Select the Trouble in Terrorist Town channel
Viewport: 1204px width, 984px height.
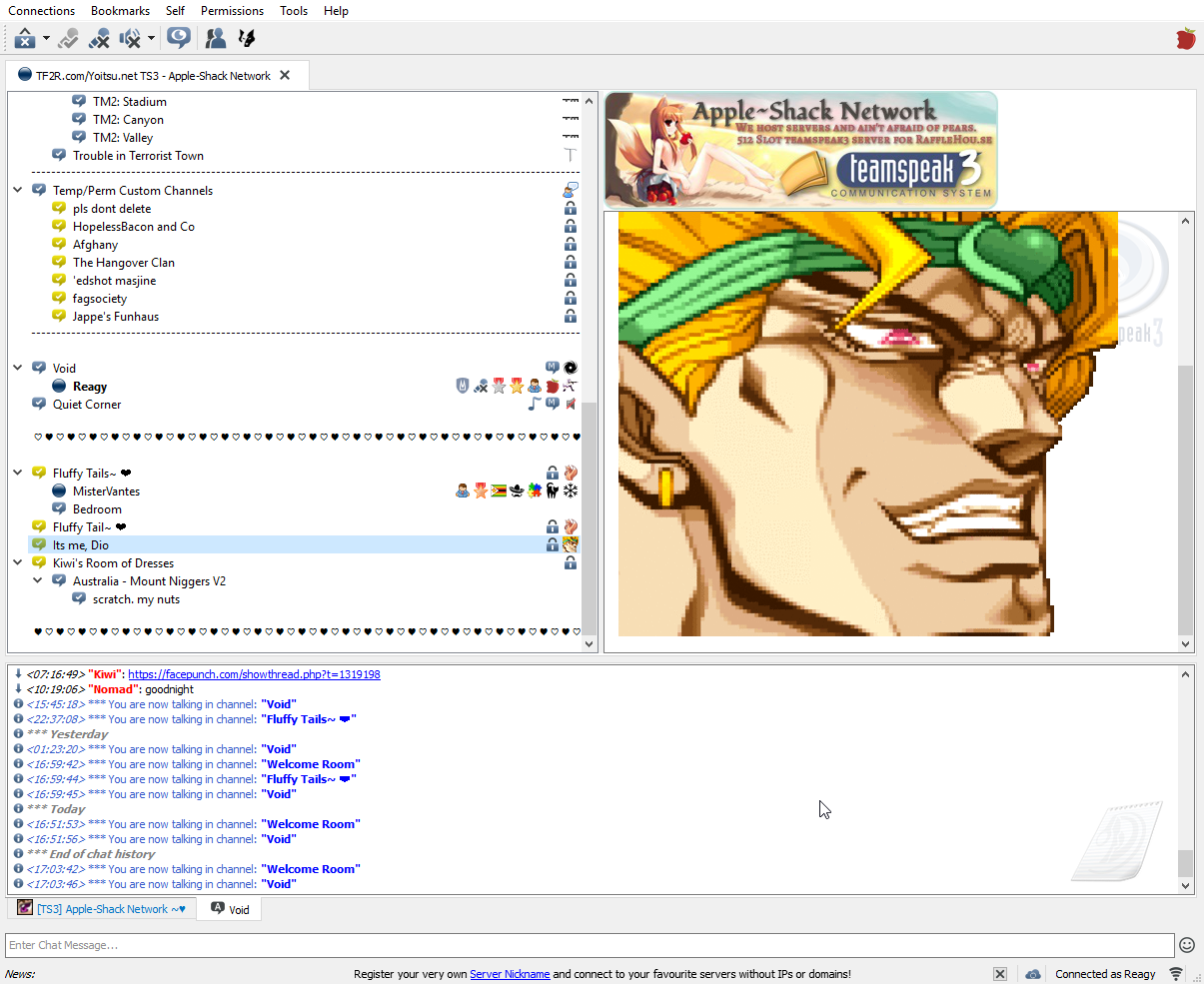pos(138,155)
